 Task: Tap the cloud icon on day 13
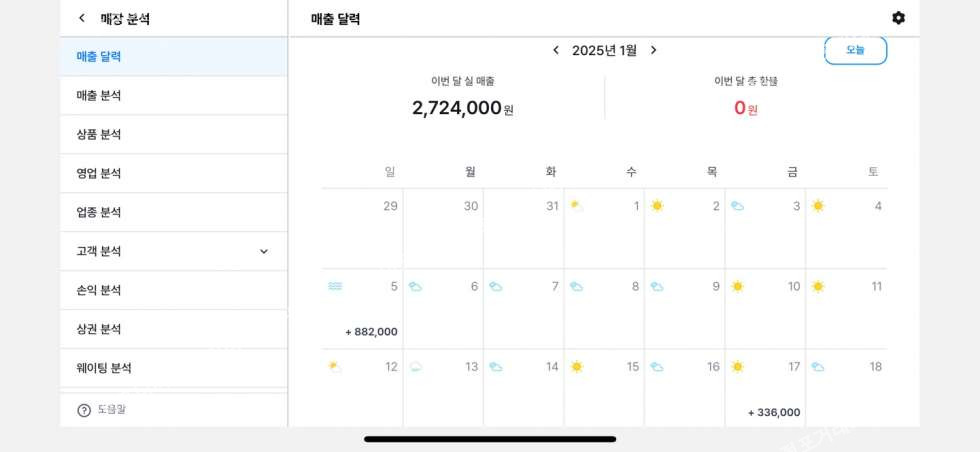pos(416,367)
